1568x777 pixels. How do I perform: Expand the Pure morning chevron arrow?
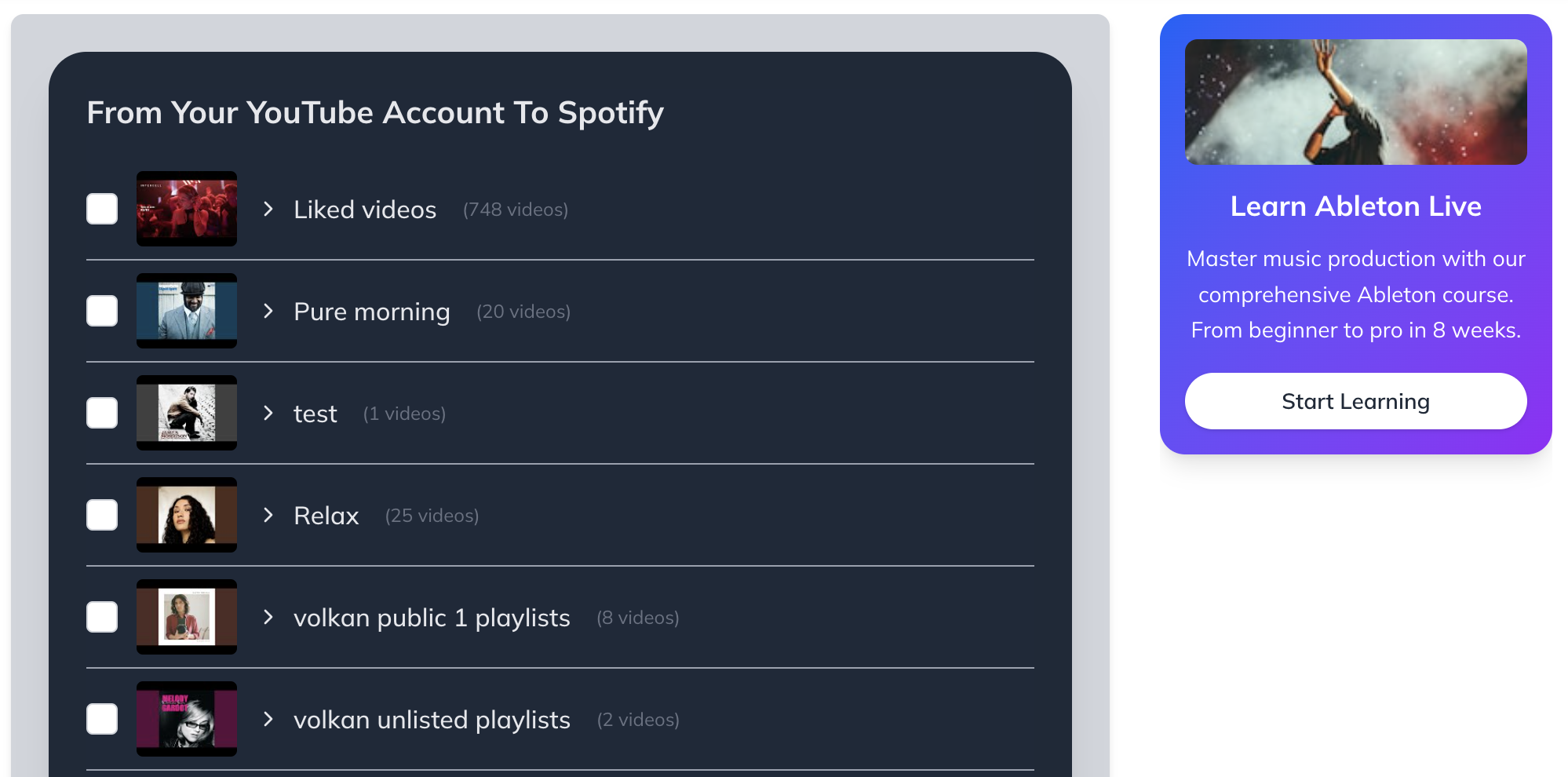coord(268,311)
